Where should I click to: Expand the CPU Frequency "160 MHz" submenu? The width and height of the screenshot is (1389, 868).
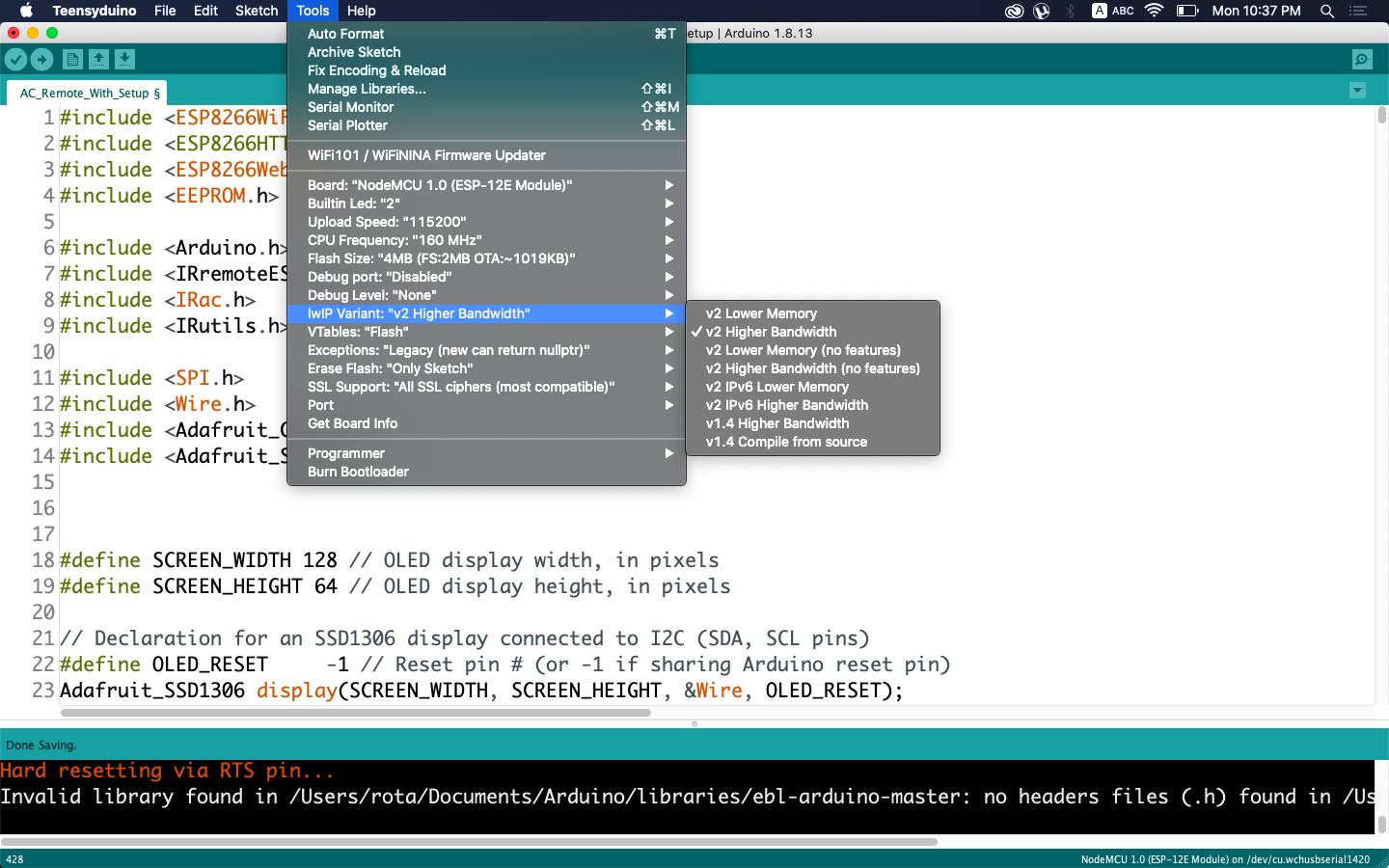(486, 240)
